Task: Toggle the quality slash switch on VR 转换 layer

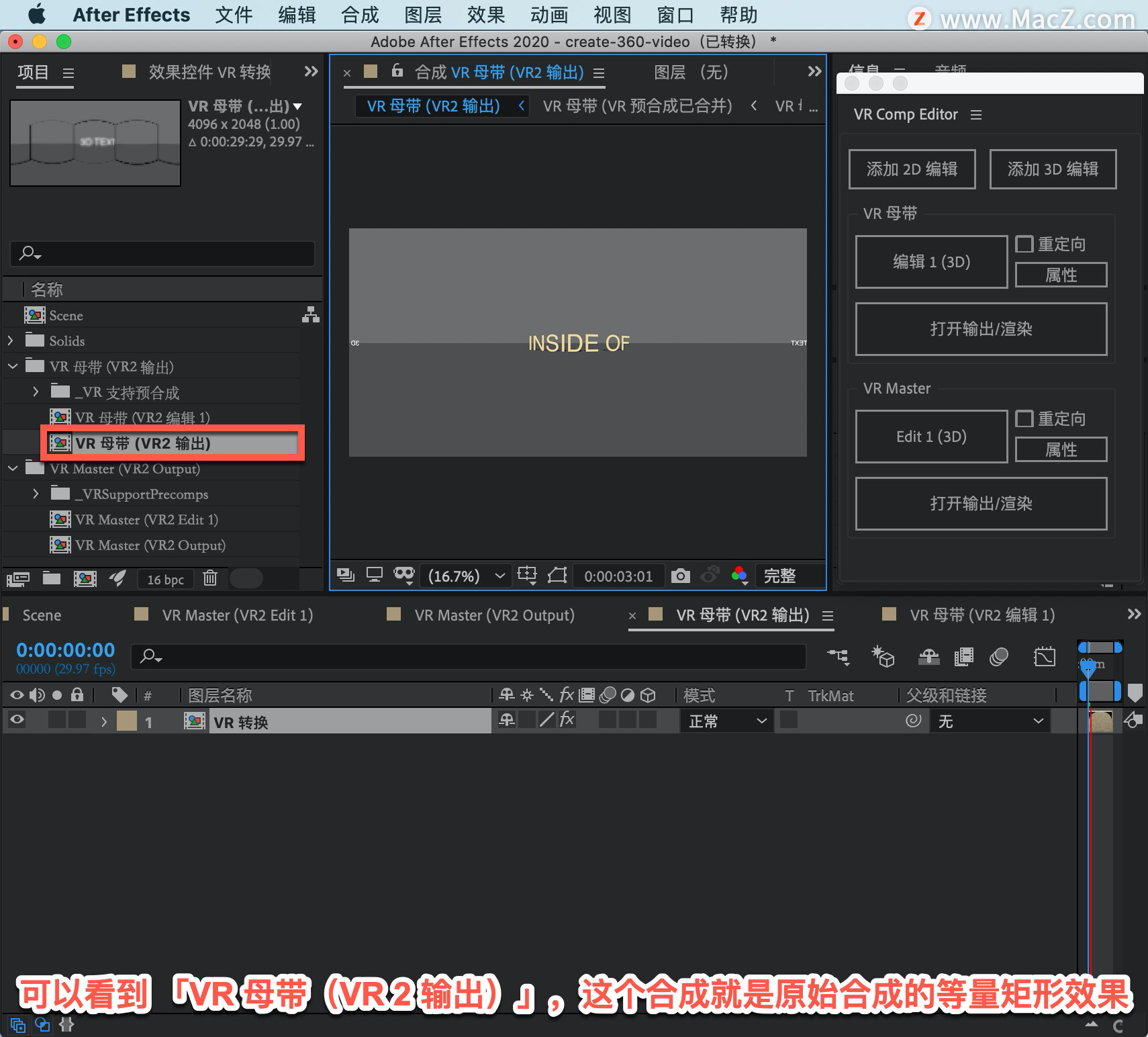Action: (547, 720)
